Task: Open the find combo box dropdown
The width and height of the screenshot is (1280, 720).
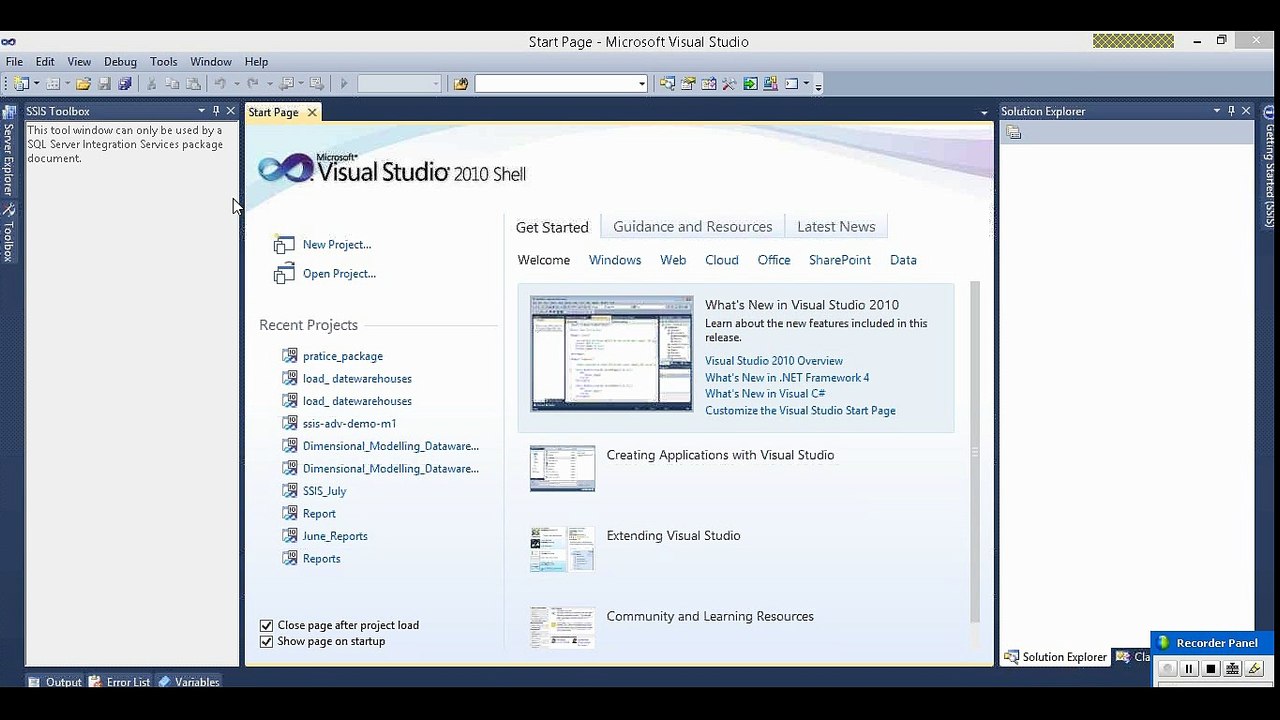Action: [x=642, y=84]
